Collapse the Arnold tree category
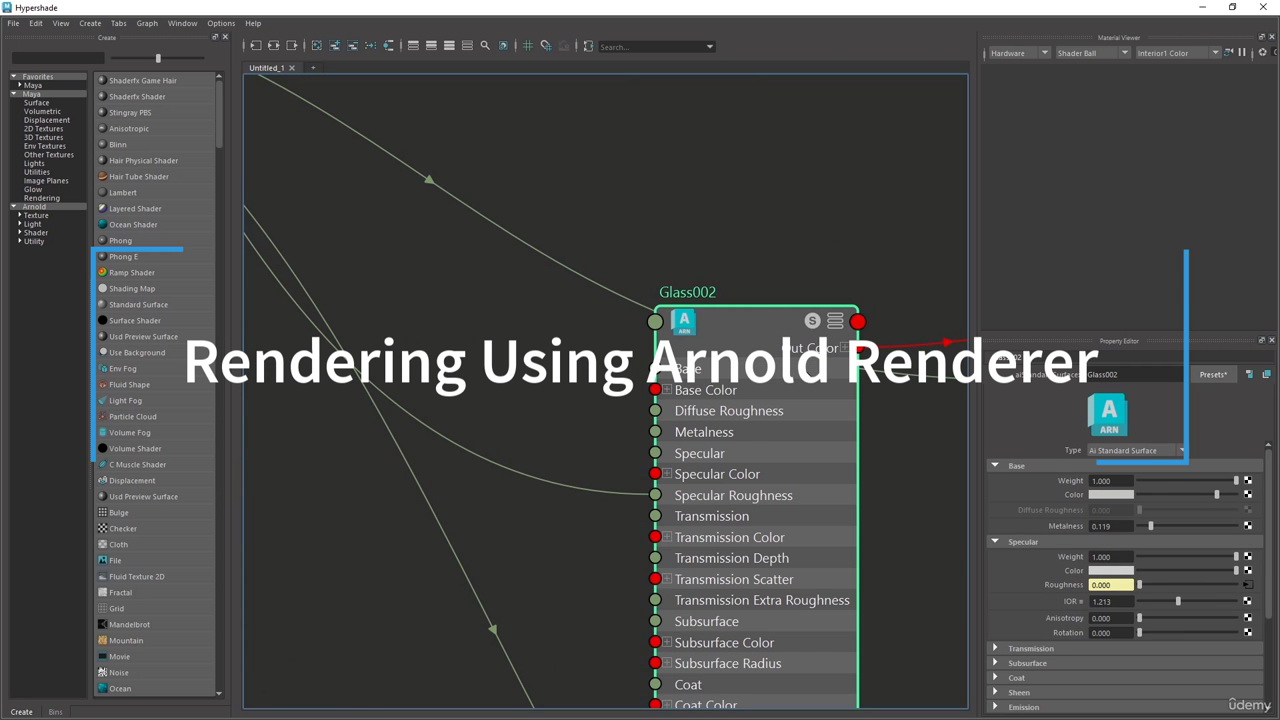Viewport: 1280px width, 720px height. 14,207
